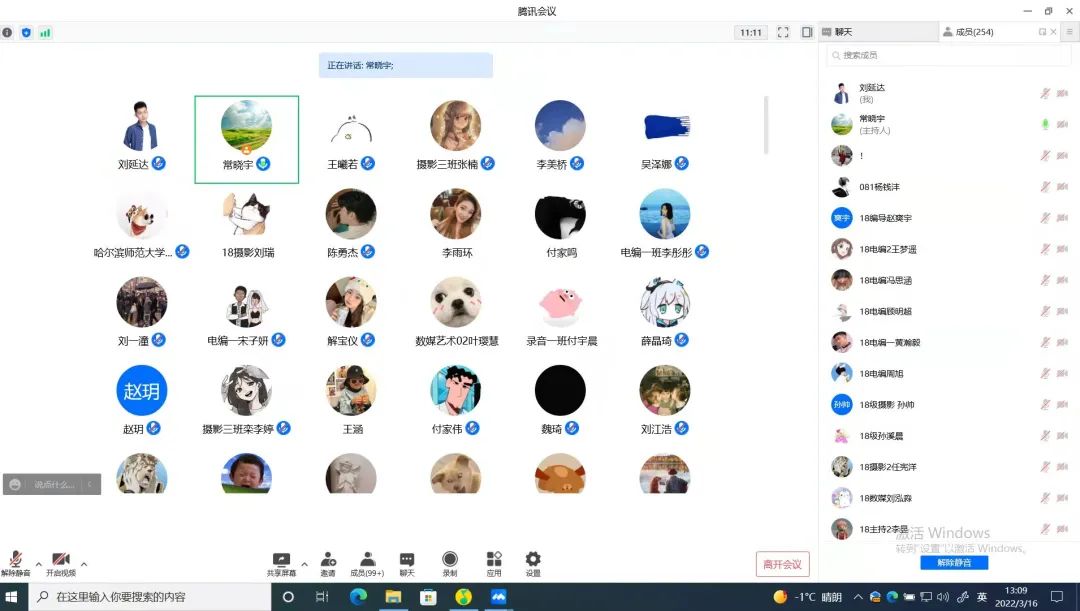
Task: Pop out the members panel
Action: pos(1042,32)
